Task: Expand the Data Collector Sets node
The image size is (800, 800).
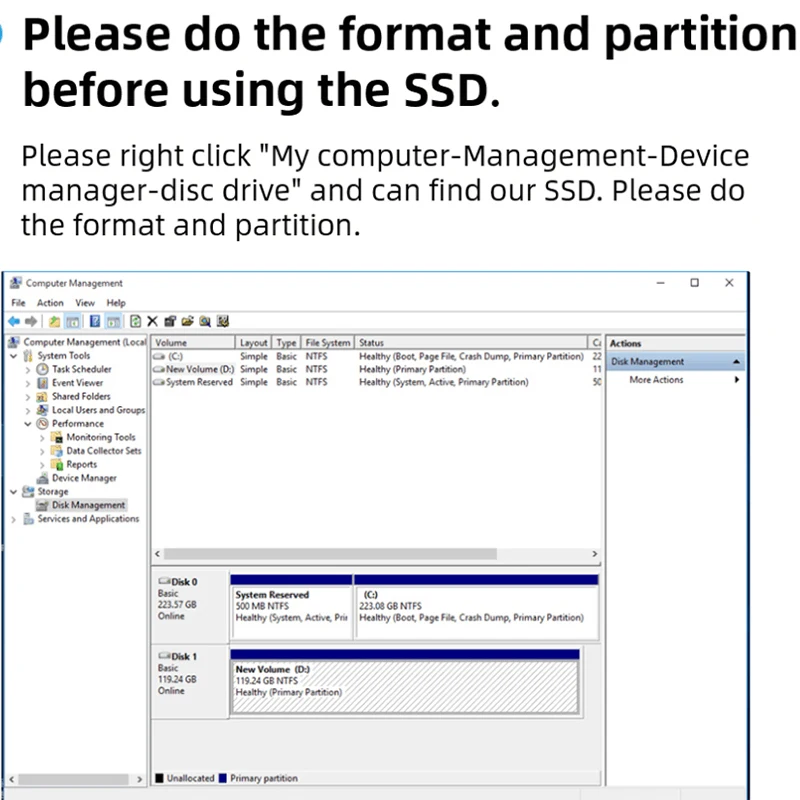Action: click(42, 452)
